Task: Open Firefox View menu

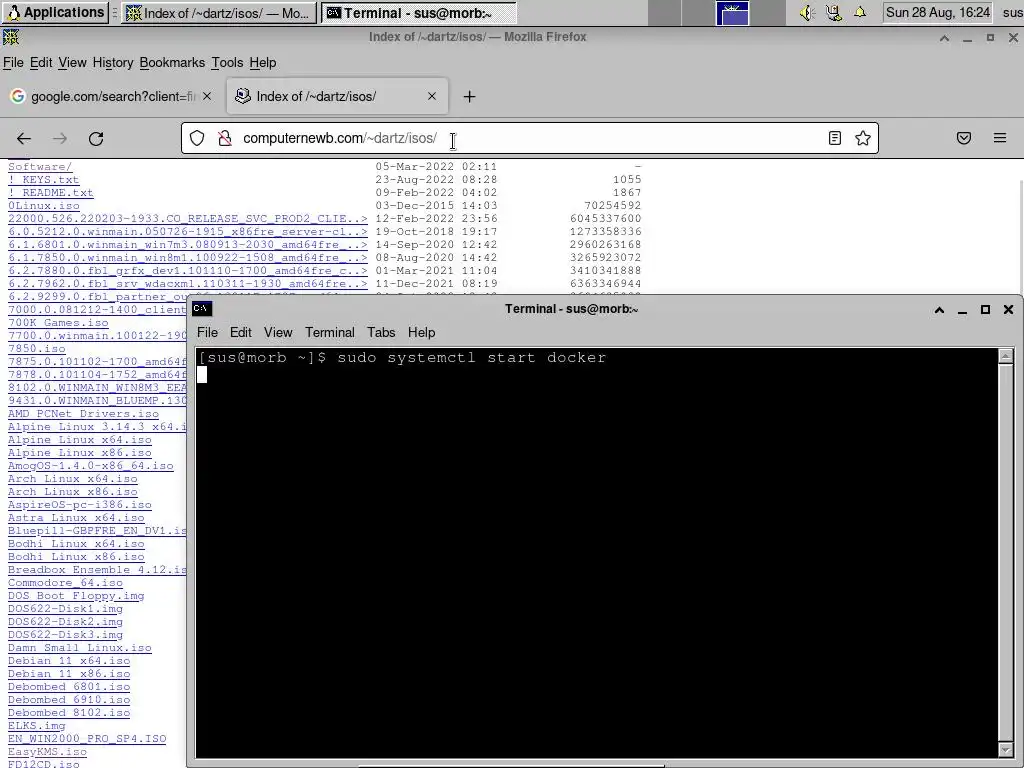Action: (x=72, y=63)
